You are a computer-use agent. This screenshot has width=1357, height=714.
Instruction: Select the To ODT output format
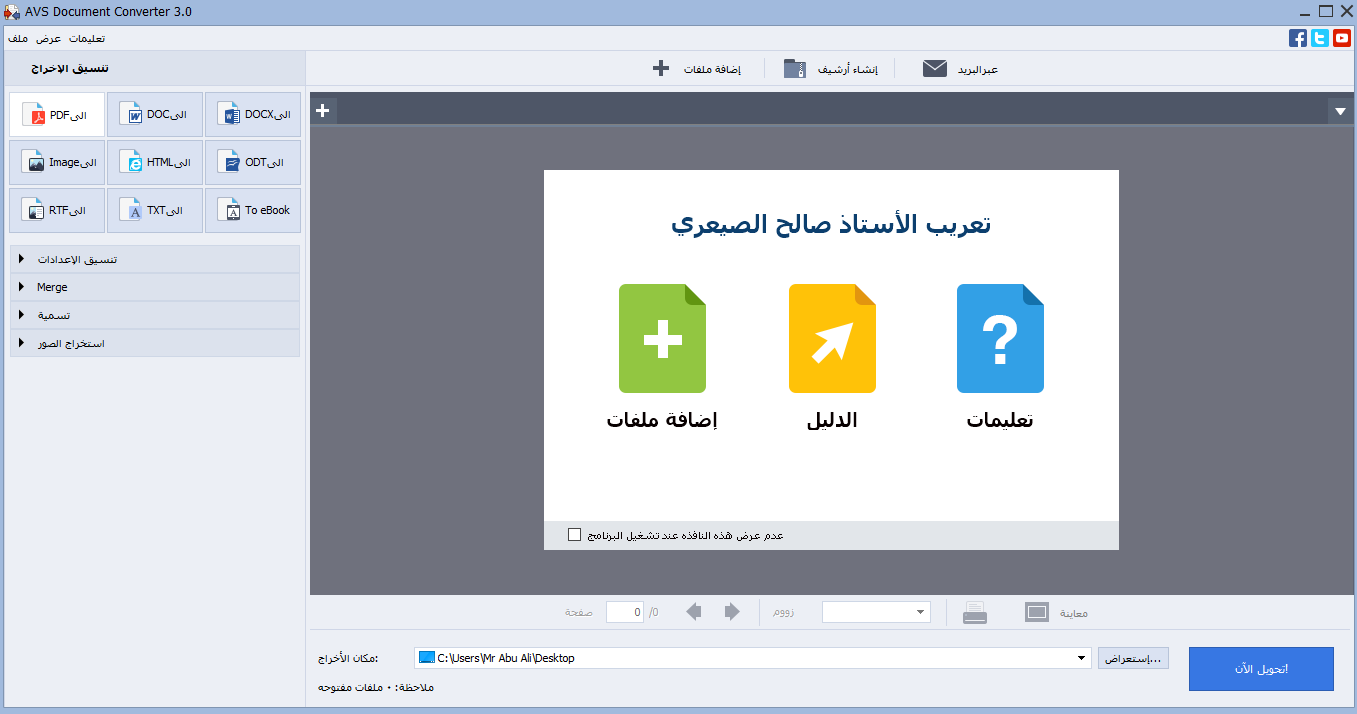click(x=253, y=163)
